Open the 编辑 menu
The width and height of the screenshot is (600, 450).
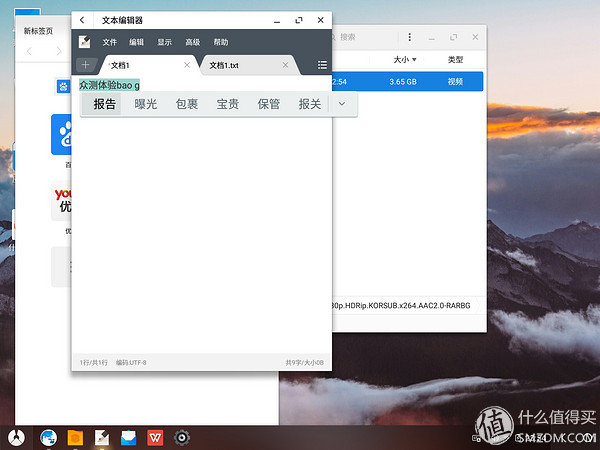coord(137,42)
